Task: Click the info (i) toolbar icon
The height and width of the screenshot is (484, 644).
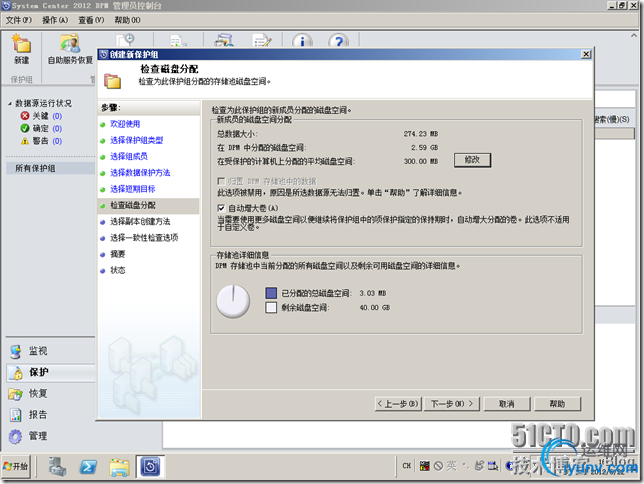Action: click(302, 41)
